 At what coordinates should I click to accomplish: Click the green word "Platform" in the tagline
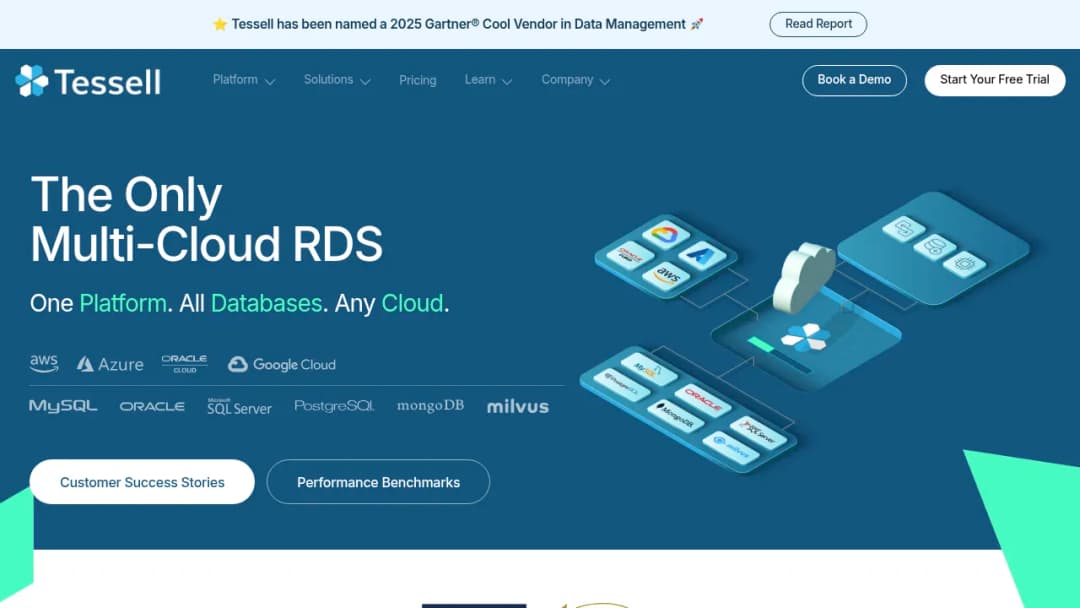[123, 303]
